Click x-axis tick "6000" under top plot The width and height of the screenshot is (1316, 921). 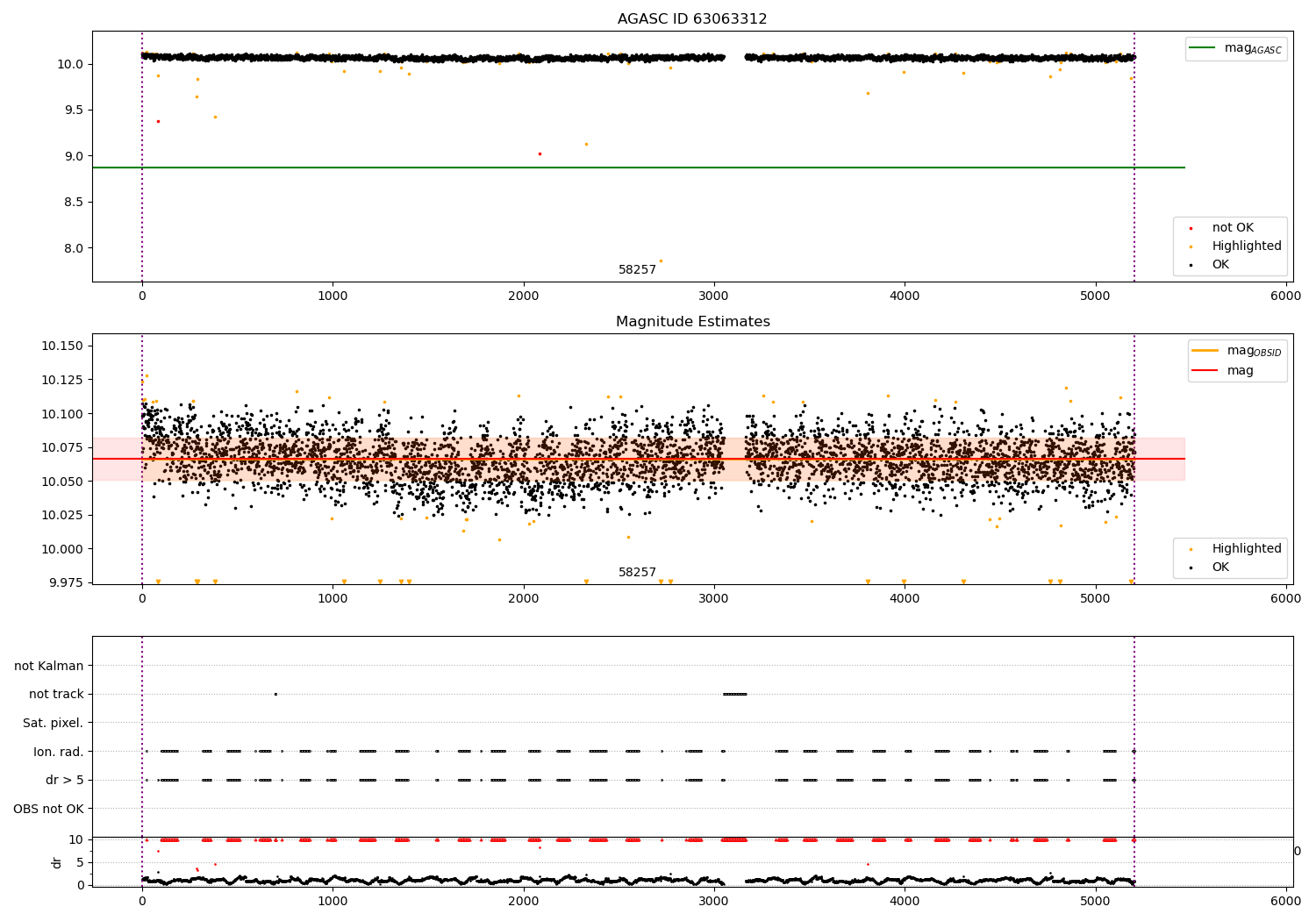point(1286,296)
